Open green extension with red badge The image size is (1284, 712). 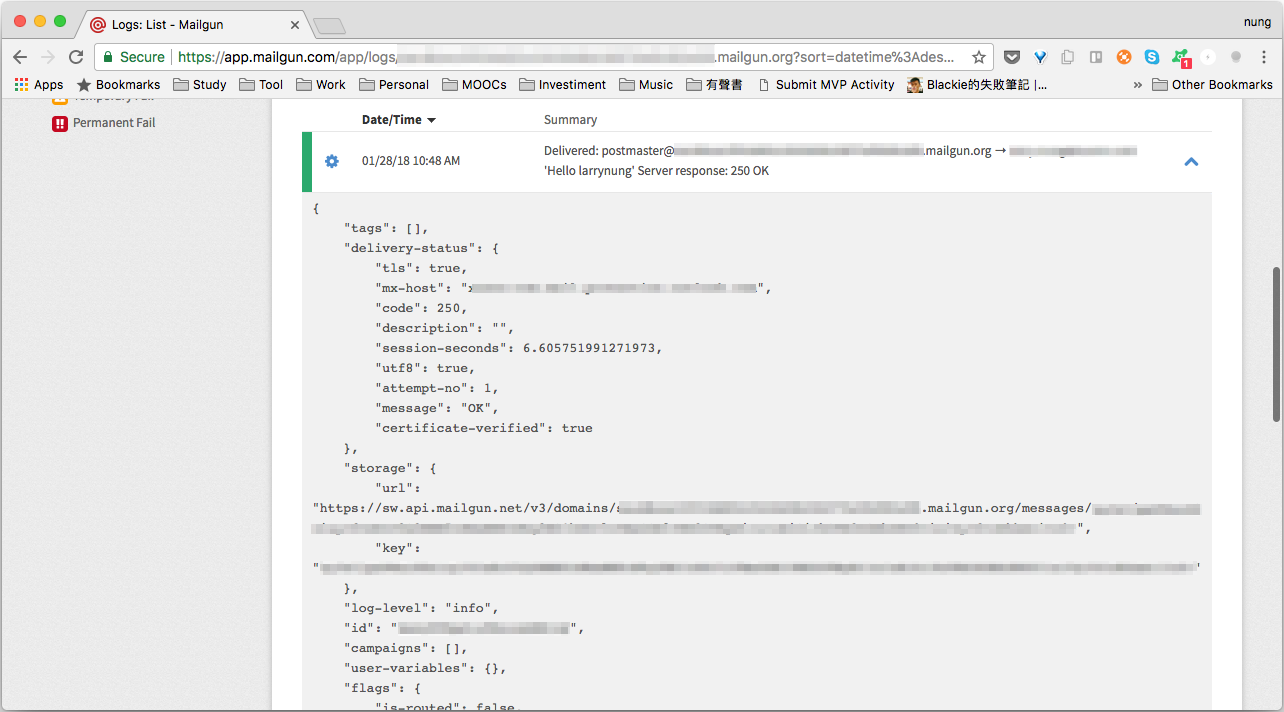[x=1181, y=58]
